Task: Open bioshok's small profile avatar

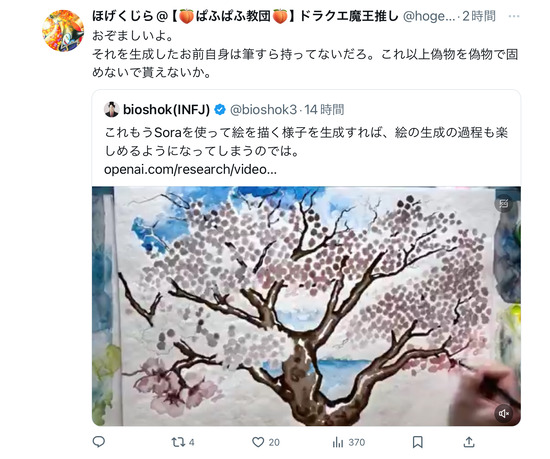Action: point(112,109)
